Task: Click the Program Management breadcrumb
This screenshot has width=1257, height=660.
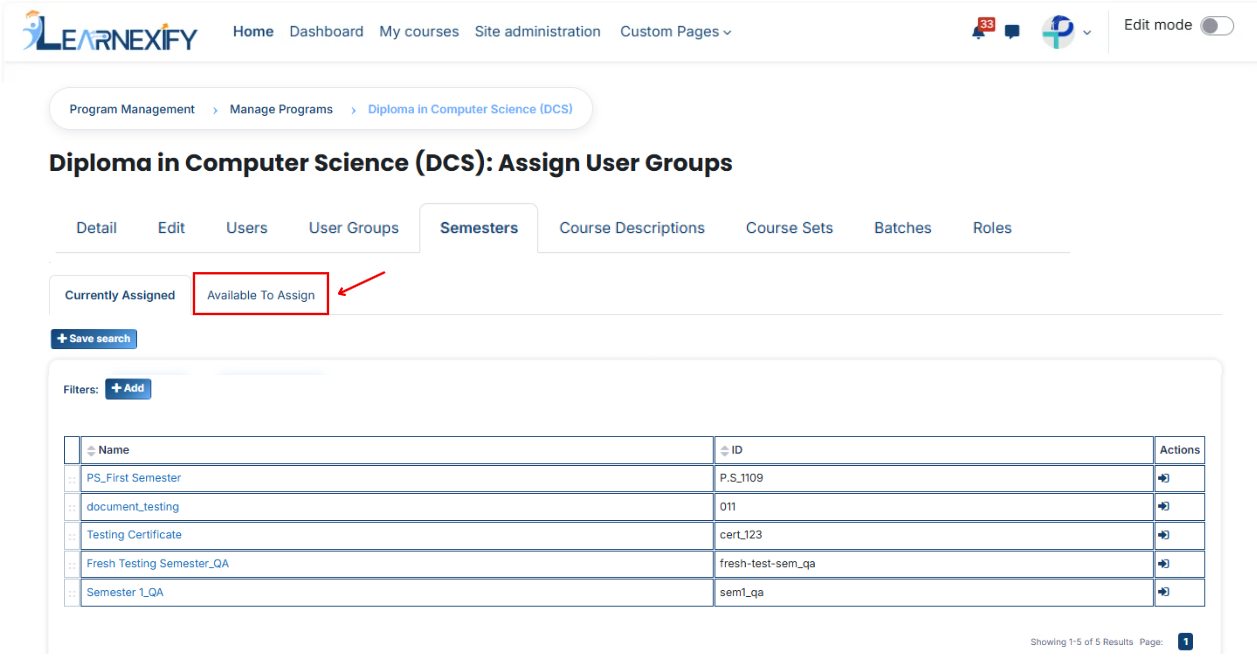Action: click(x=132, y=109)
